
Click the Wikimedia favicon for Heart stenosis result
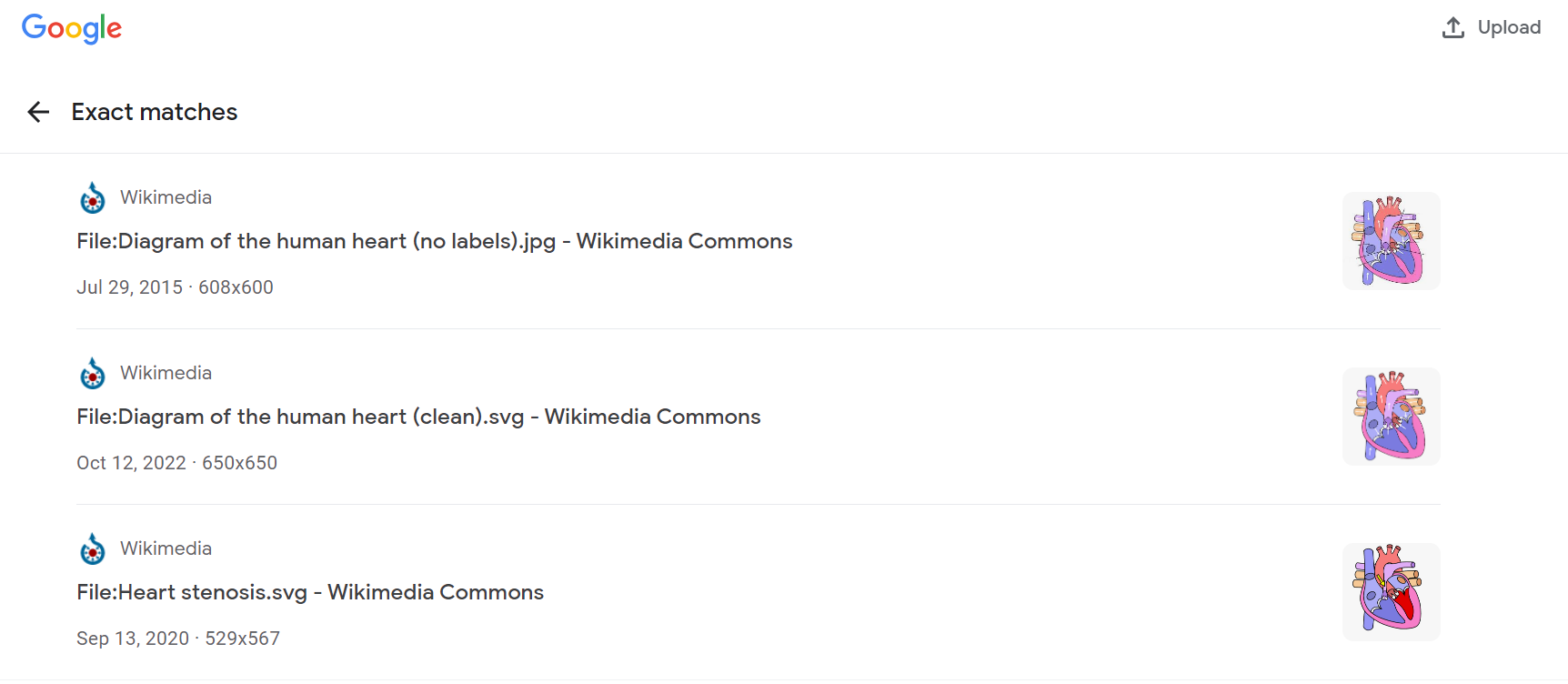[93, 549]
